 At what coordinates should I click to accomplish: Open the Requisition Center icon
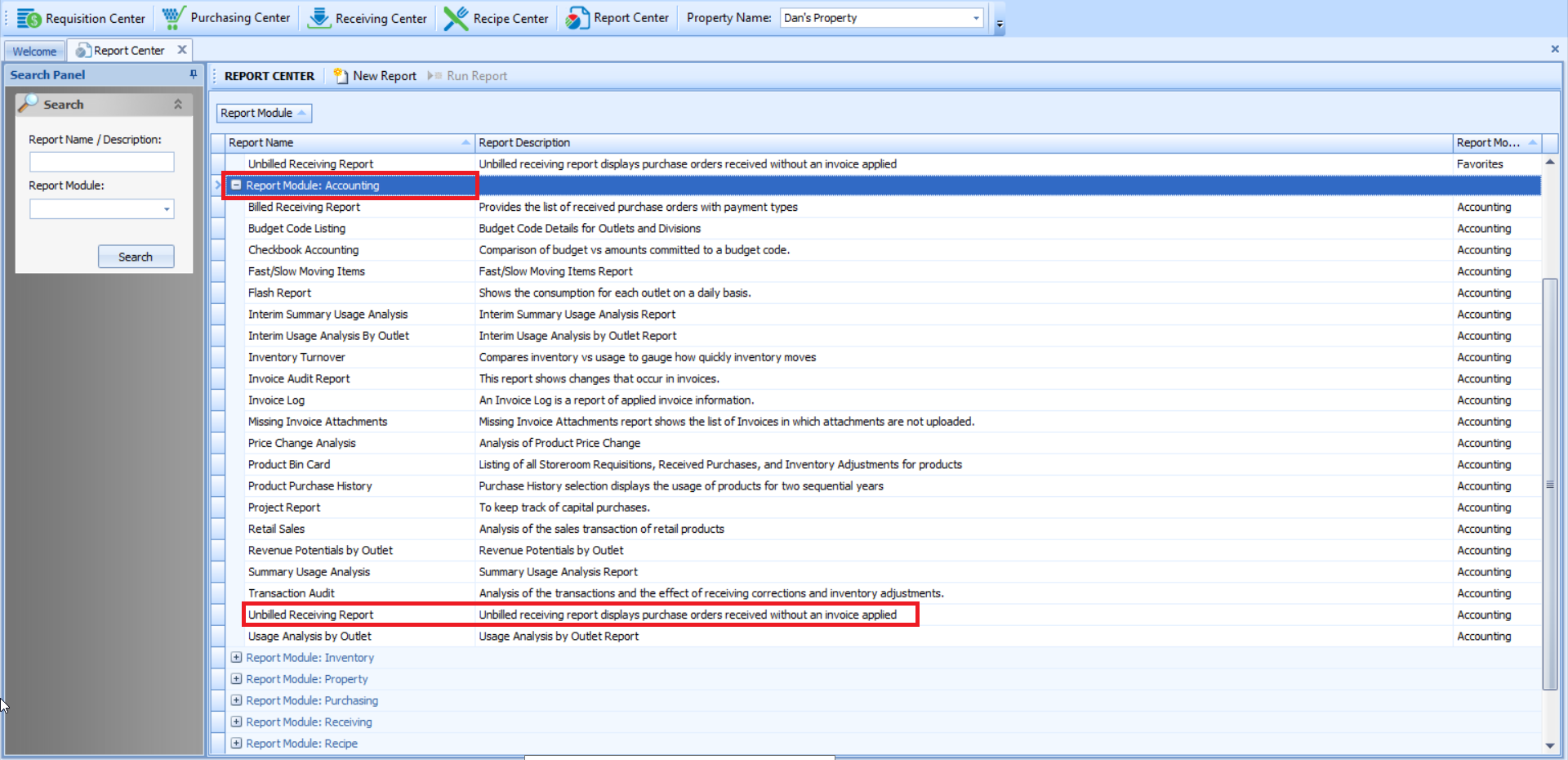point(29,18)
